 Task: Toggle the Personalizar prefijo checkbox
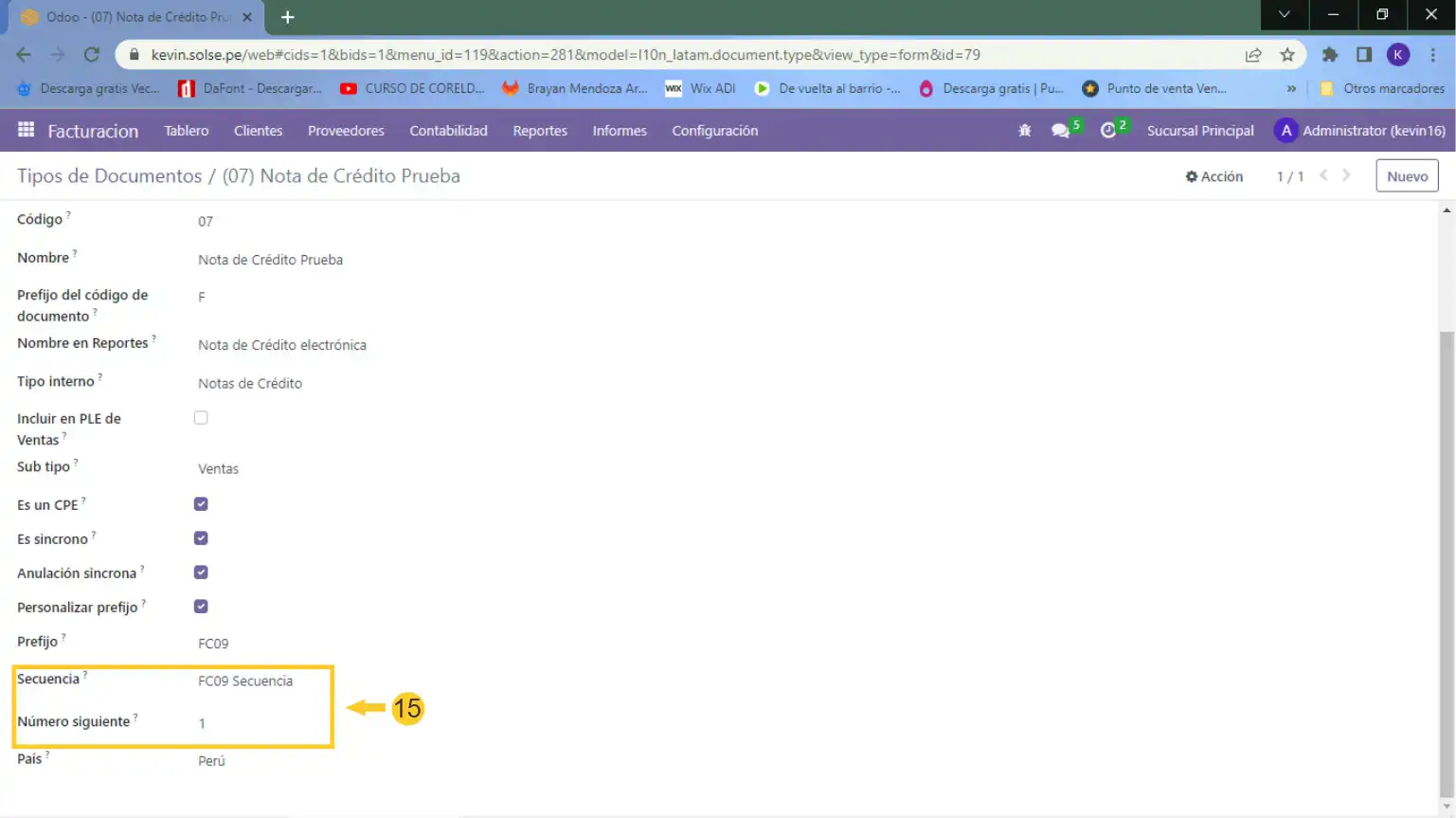click(201, 607)
